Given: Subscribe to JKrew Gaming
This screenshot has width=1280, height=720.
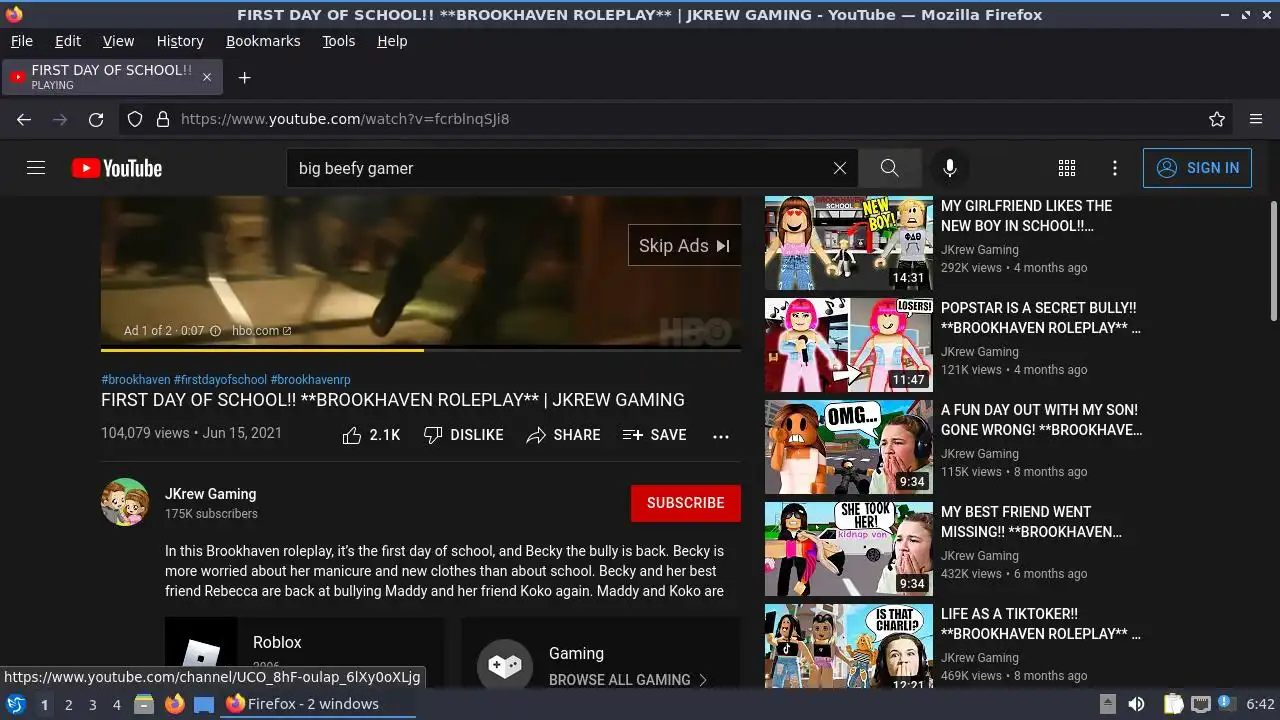Looking at the screenshot, I should coord(686,503).
